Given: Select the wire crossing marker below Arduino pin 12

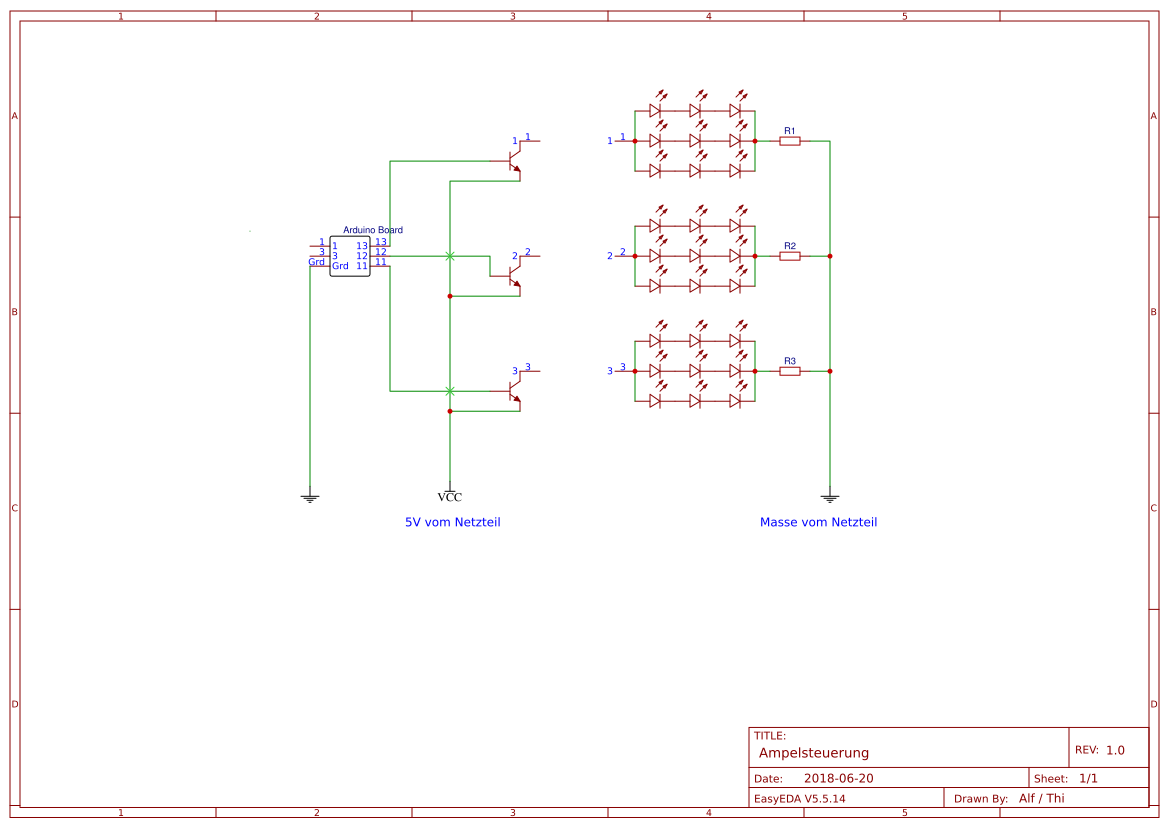Looking at the screenshot, I should 449,254.
